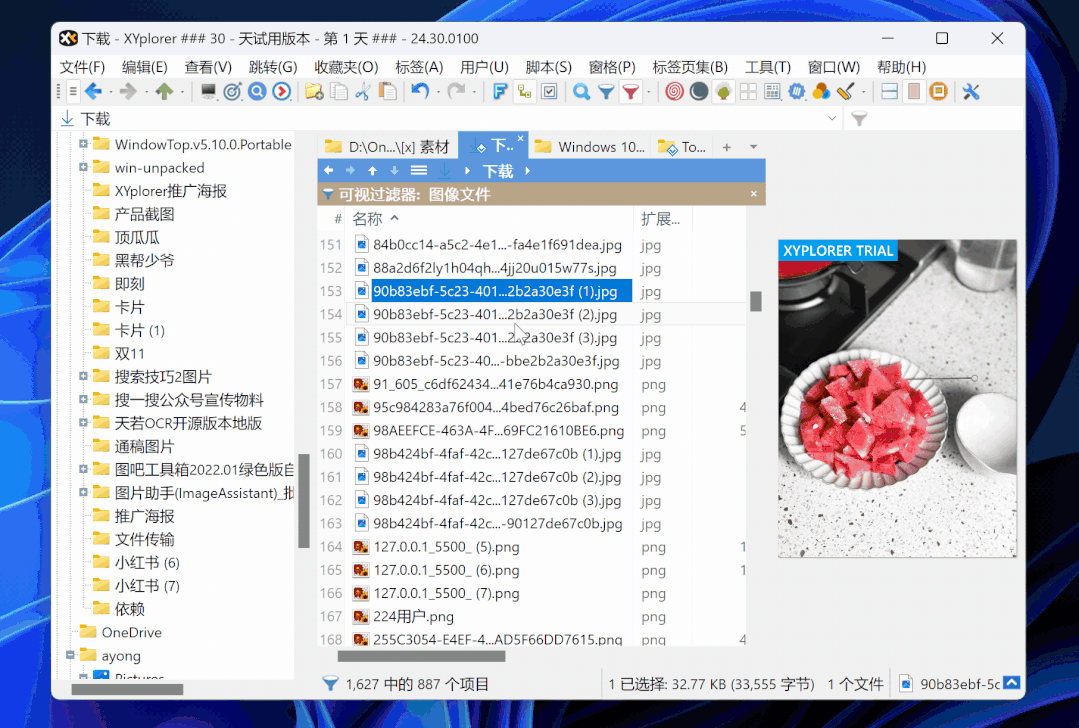The width and height of the screenshot is (1079, 728).
Task: Click the green Up arrow in main toolbar
Action: [x=164, y=92]
